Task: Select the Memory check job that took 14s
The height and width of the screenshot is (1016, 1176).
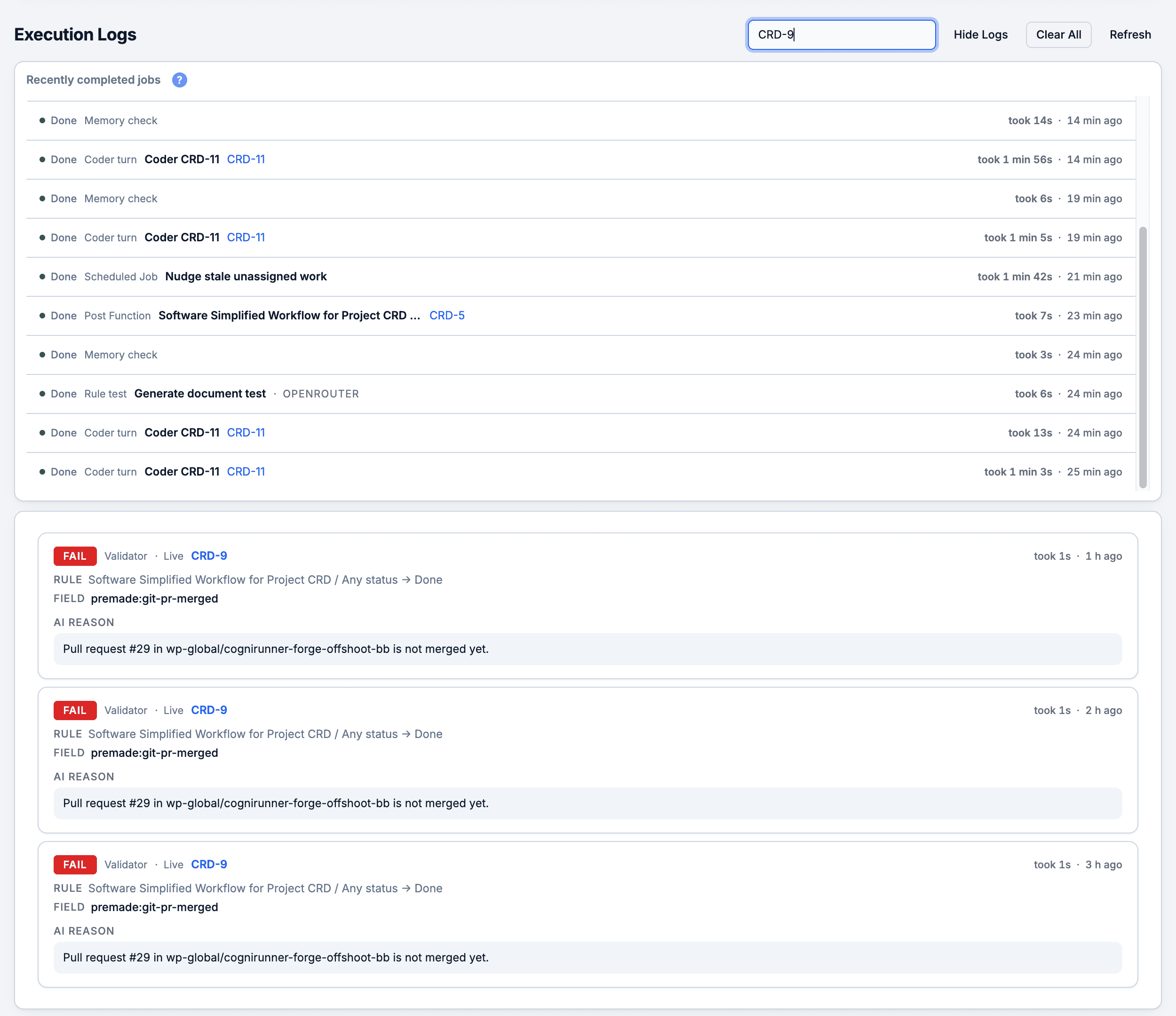Action: [580, 120]
